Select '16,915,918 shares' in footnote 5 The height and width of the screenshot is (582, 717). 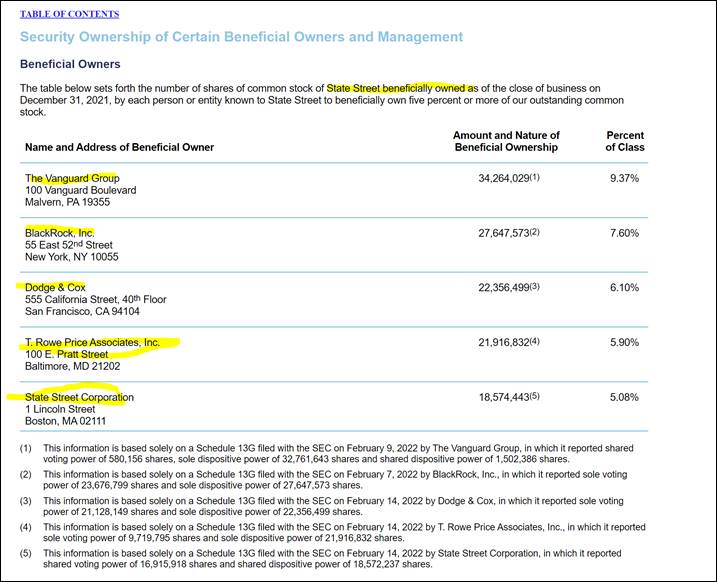178,564
